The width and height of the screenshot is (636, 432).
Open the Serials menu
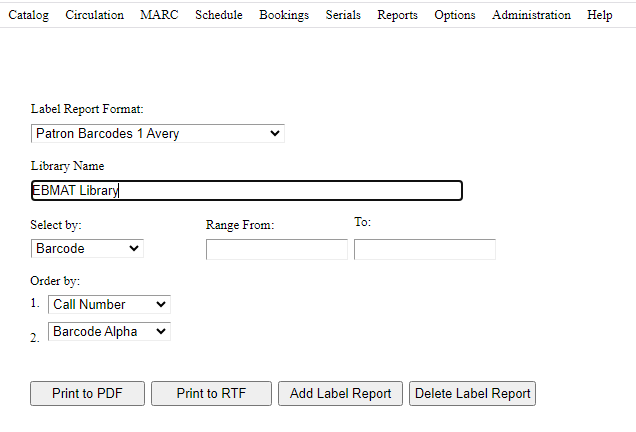(x=343, y=15)
